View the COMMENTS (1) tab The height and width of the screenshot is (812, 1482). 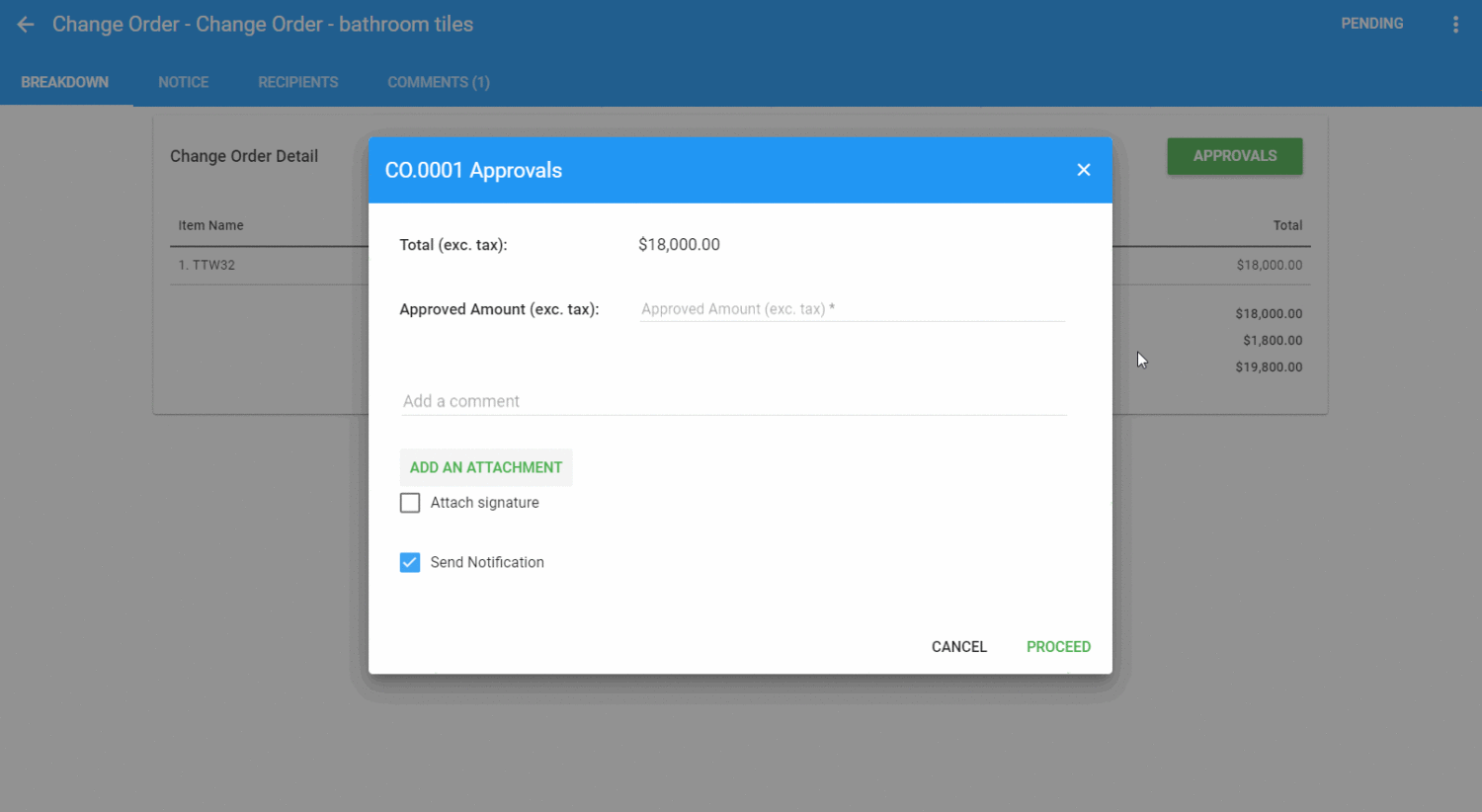click(x=438, y=82)
